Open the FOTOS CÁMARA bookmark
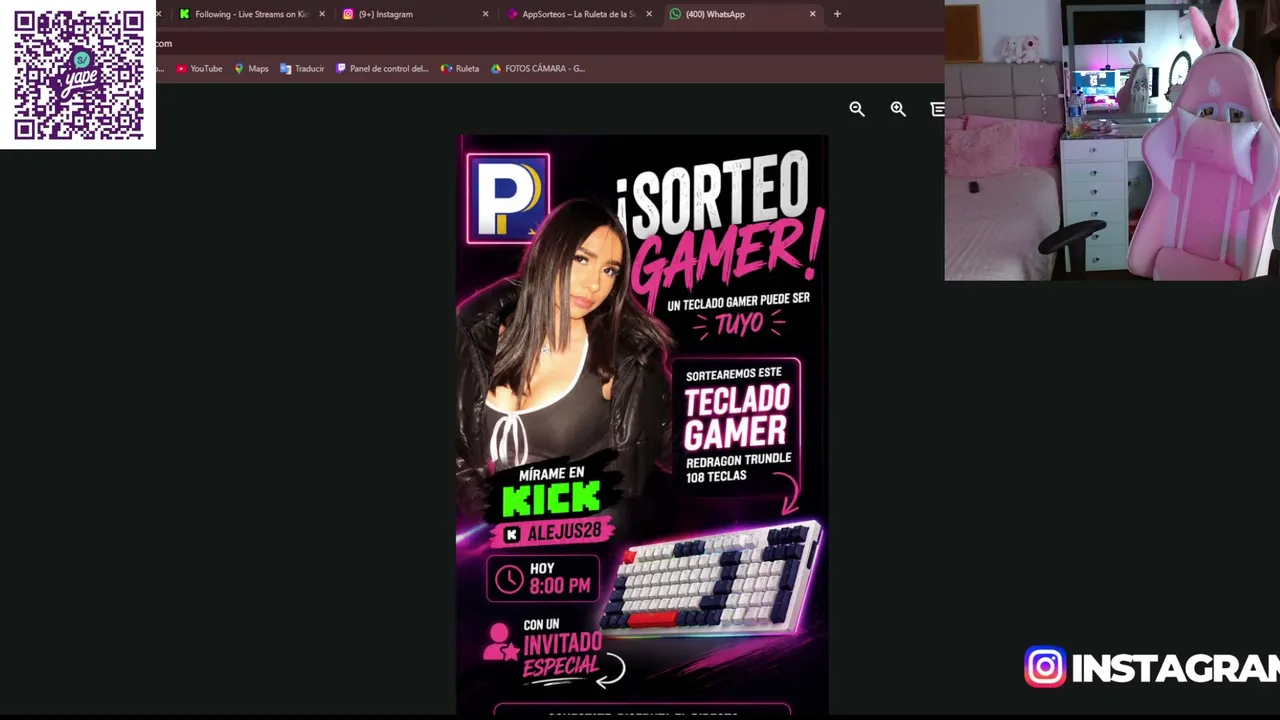The image size is (1280, 720). [538, 69]
